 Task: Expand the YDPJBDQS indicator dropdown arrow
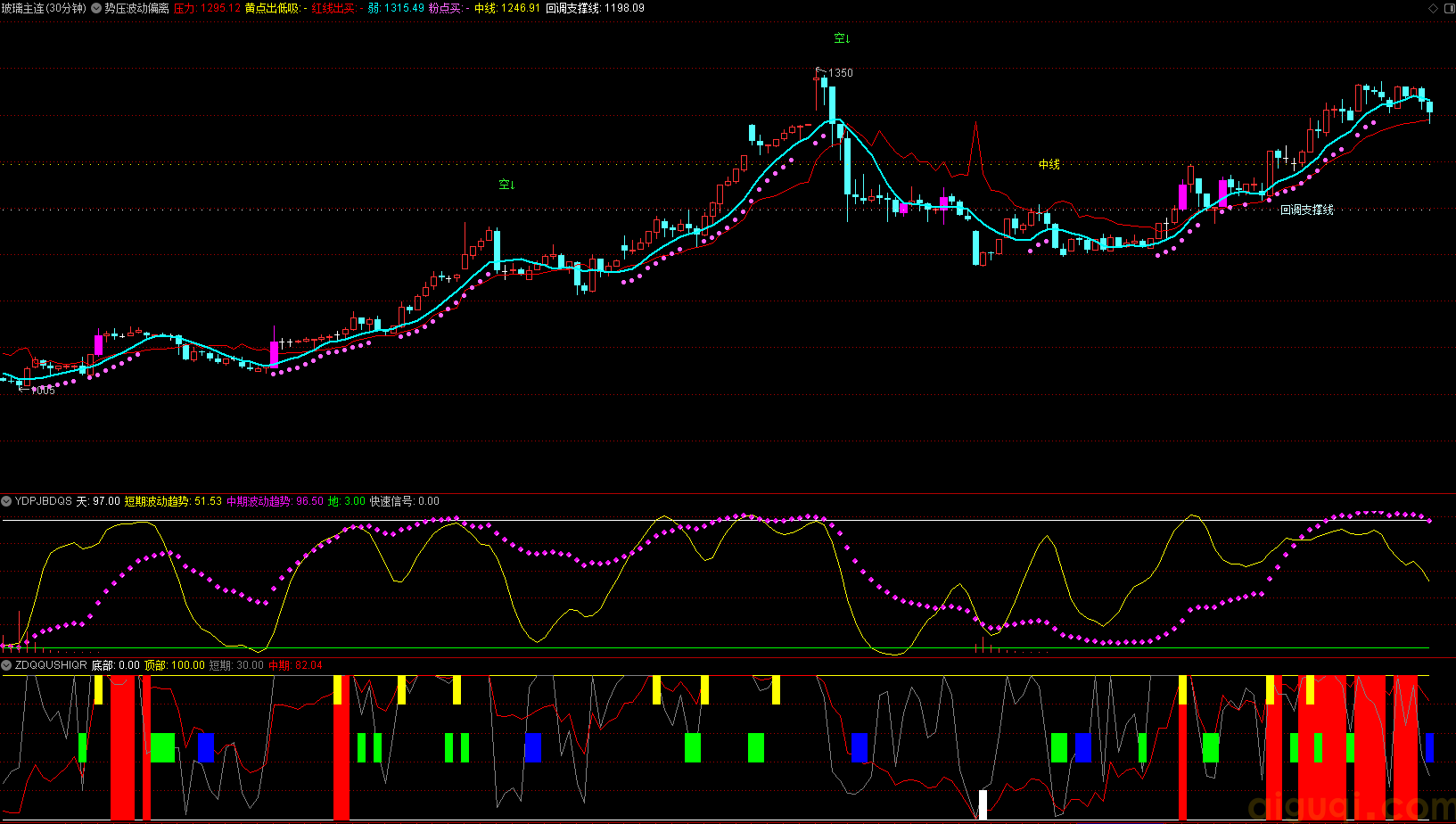[6, 501]
